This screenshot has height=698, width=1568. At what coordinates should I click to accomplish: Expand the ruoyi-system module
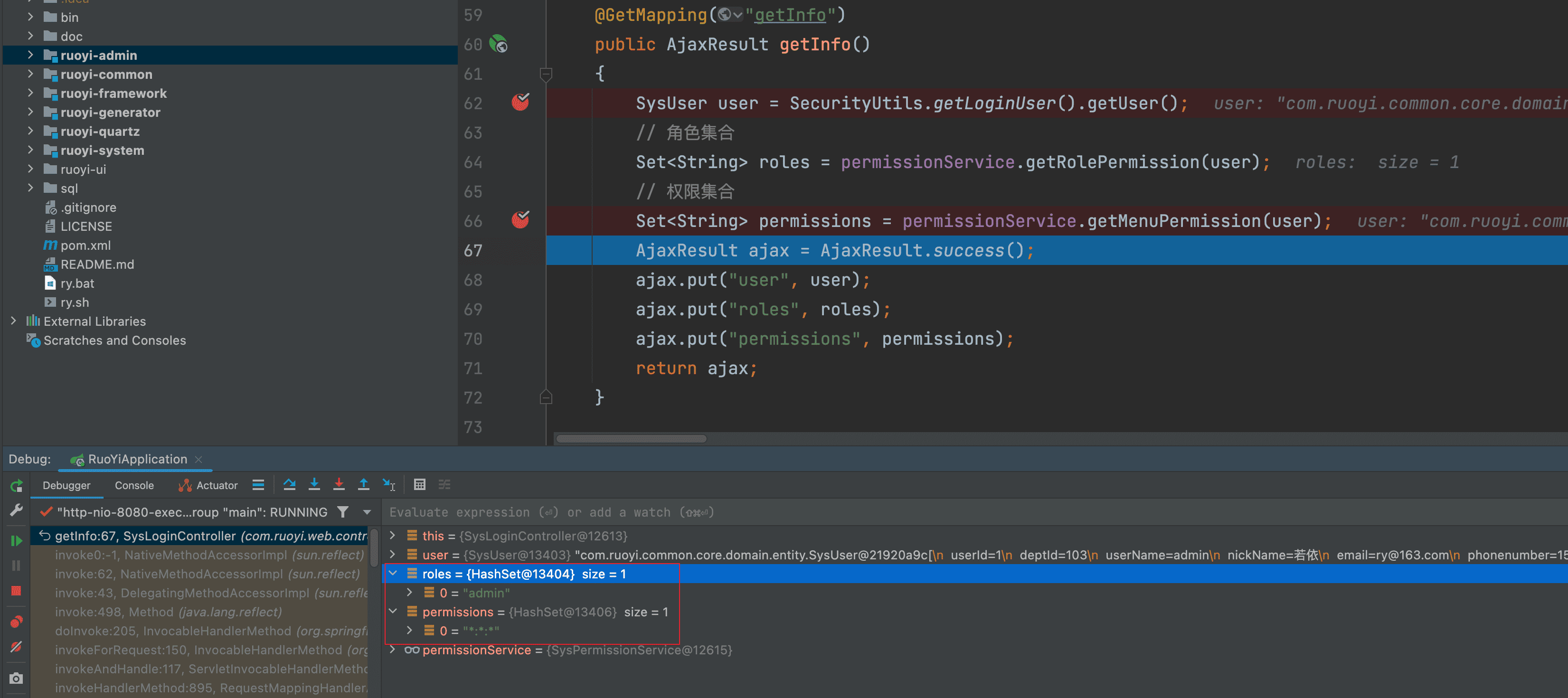(x=30, y=150)
